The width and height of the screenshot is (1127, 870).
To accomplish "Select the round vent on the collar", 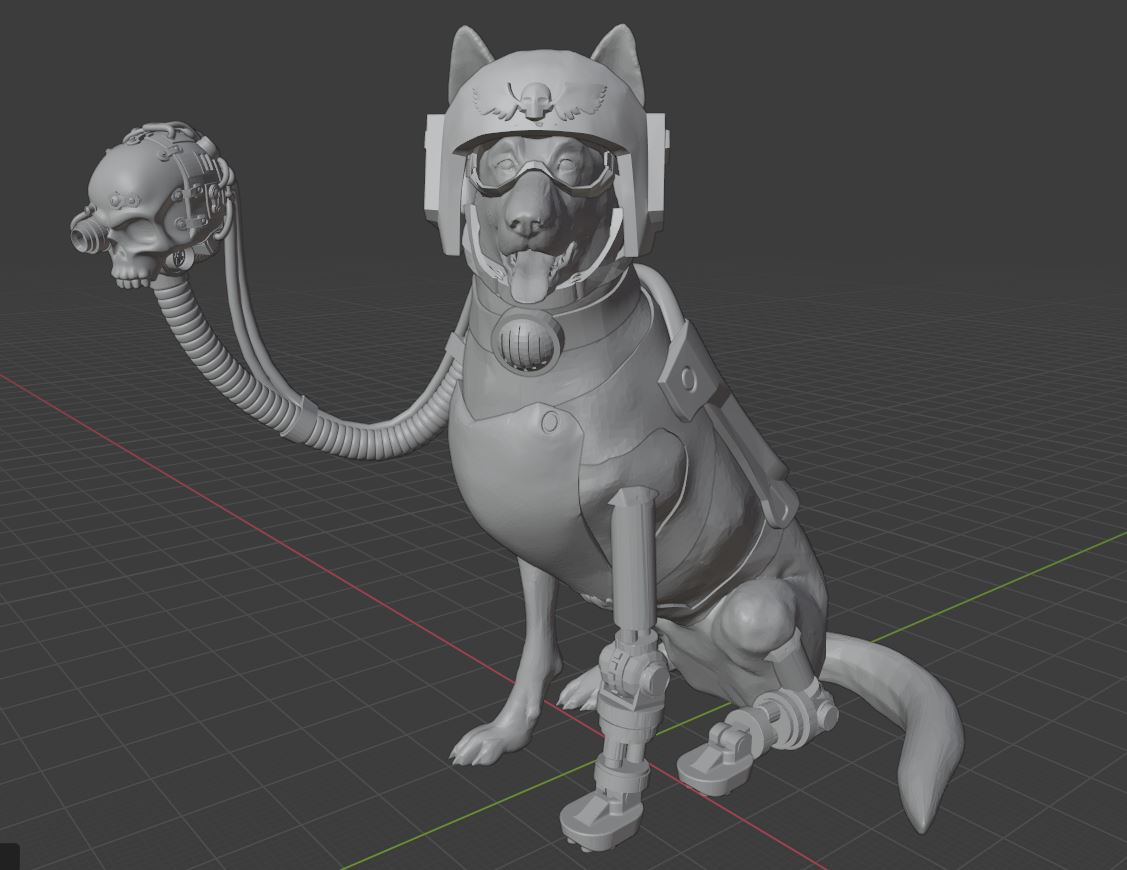I will tap(526, 341).
